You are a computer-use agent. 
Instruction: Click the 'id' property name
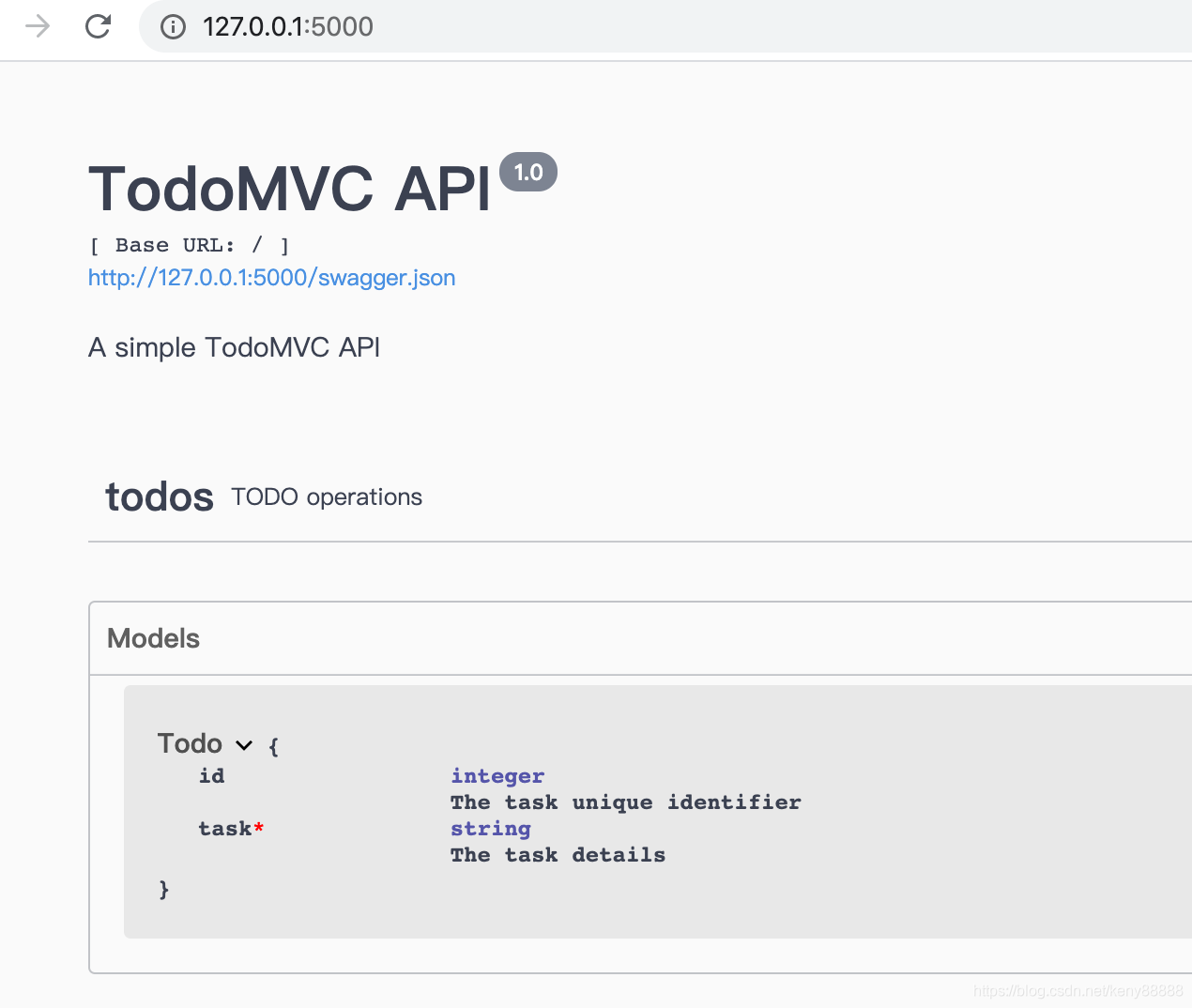click(x=211, y=776)
